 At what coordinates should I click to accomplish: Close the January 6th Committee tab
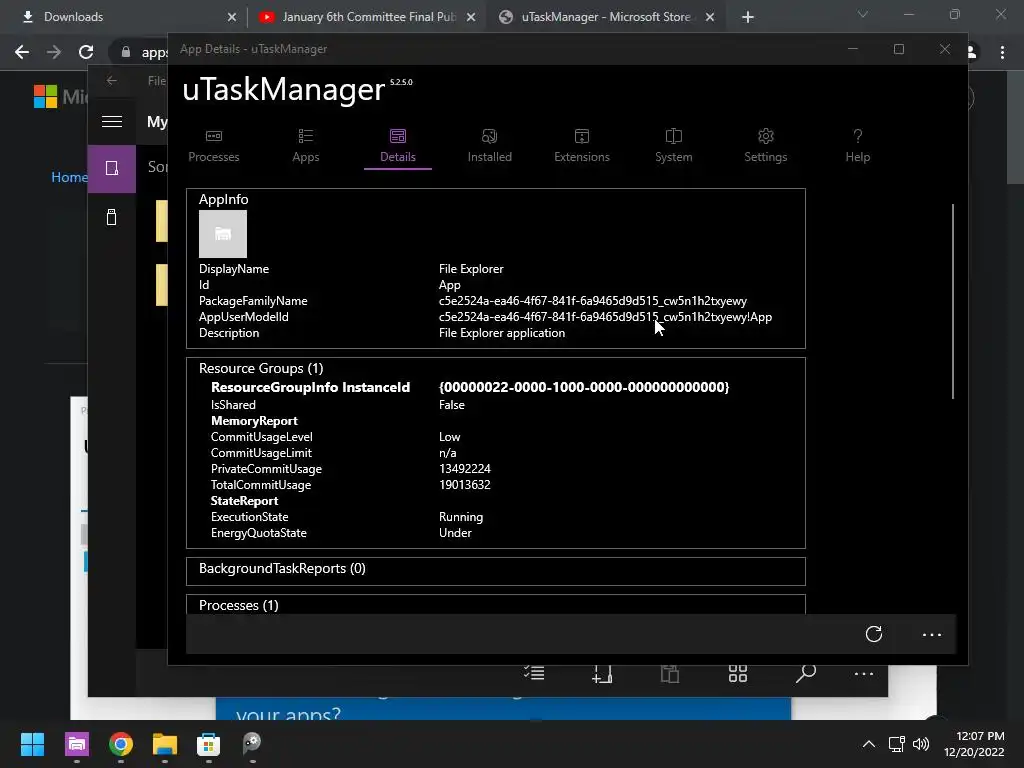click(x=471, y=17)
